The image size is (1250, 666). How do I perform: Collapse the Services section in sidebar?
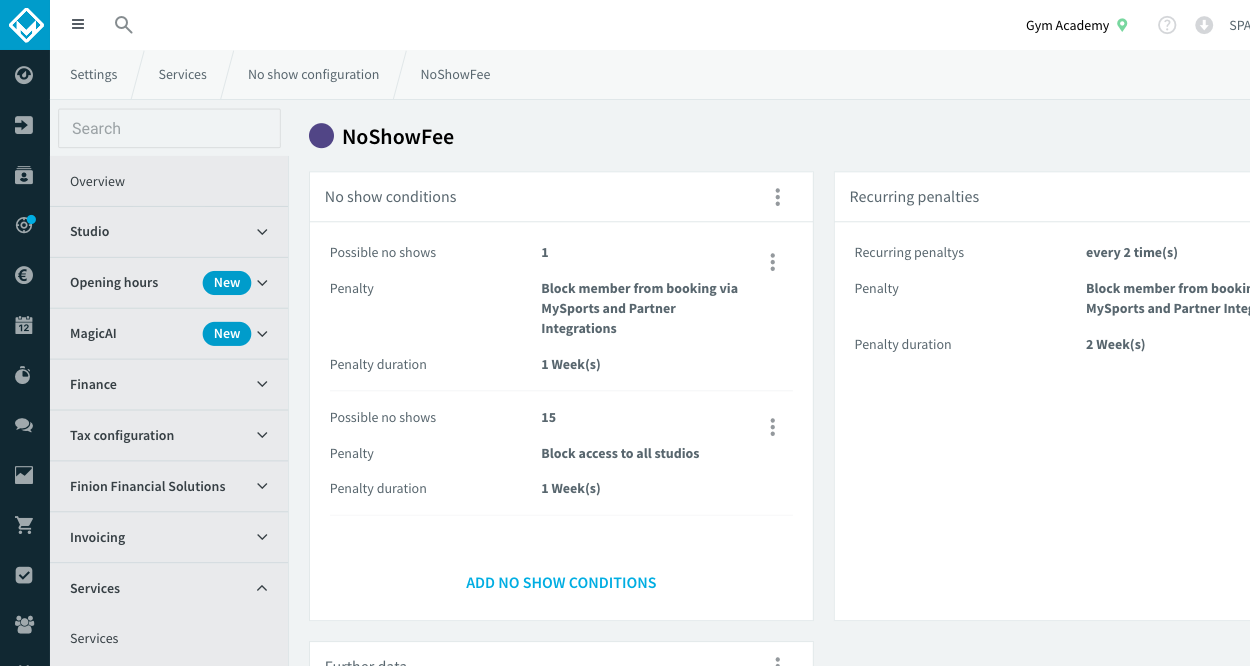pyautogui.click(x=169, y=589)
